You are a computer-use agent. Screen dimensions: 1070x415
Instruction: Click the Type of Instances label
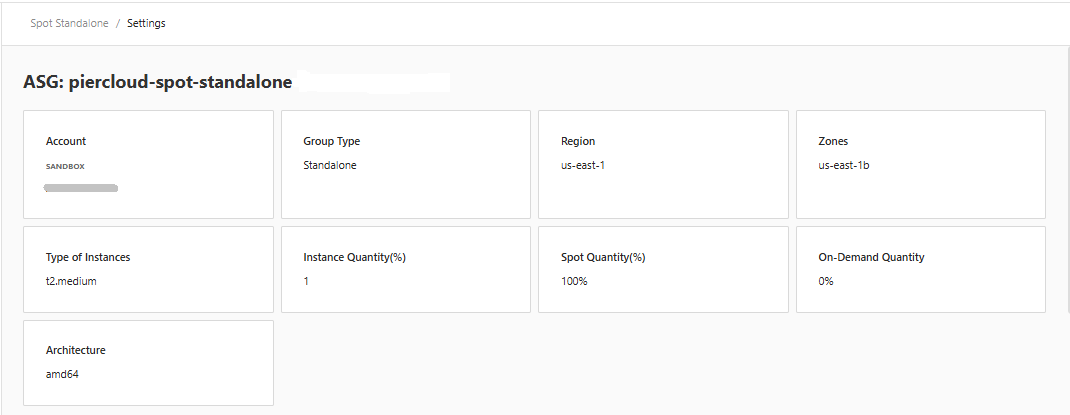pos(88,257)
